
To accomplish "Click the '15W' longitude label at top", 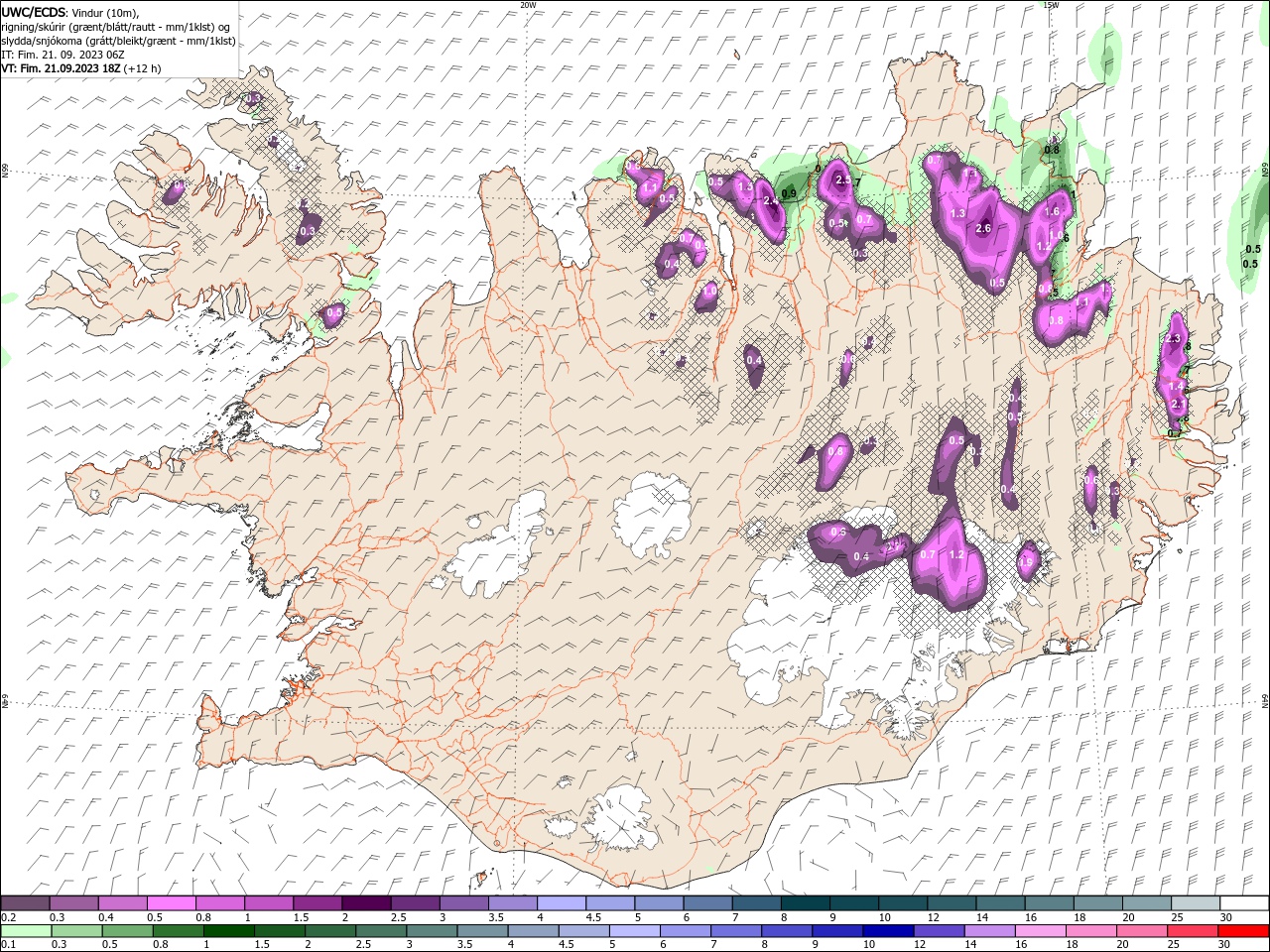I will [1051, 5].
